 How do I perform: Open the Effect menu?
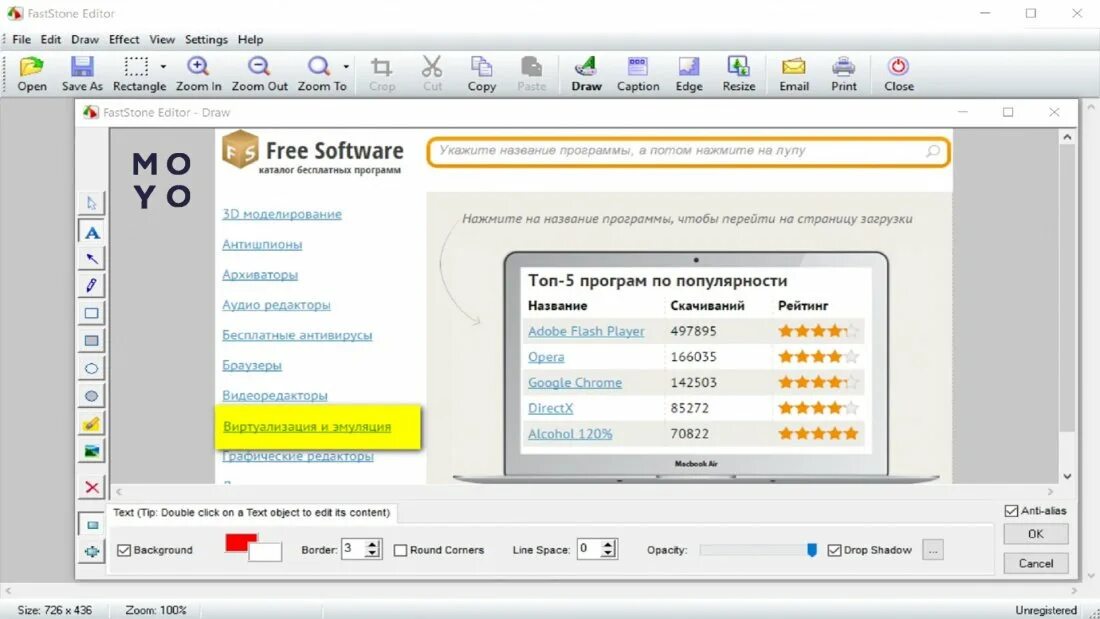pyautogui.click(x=124, y=39)
